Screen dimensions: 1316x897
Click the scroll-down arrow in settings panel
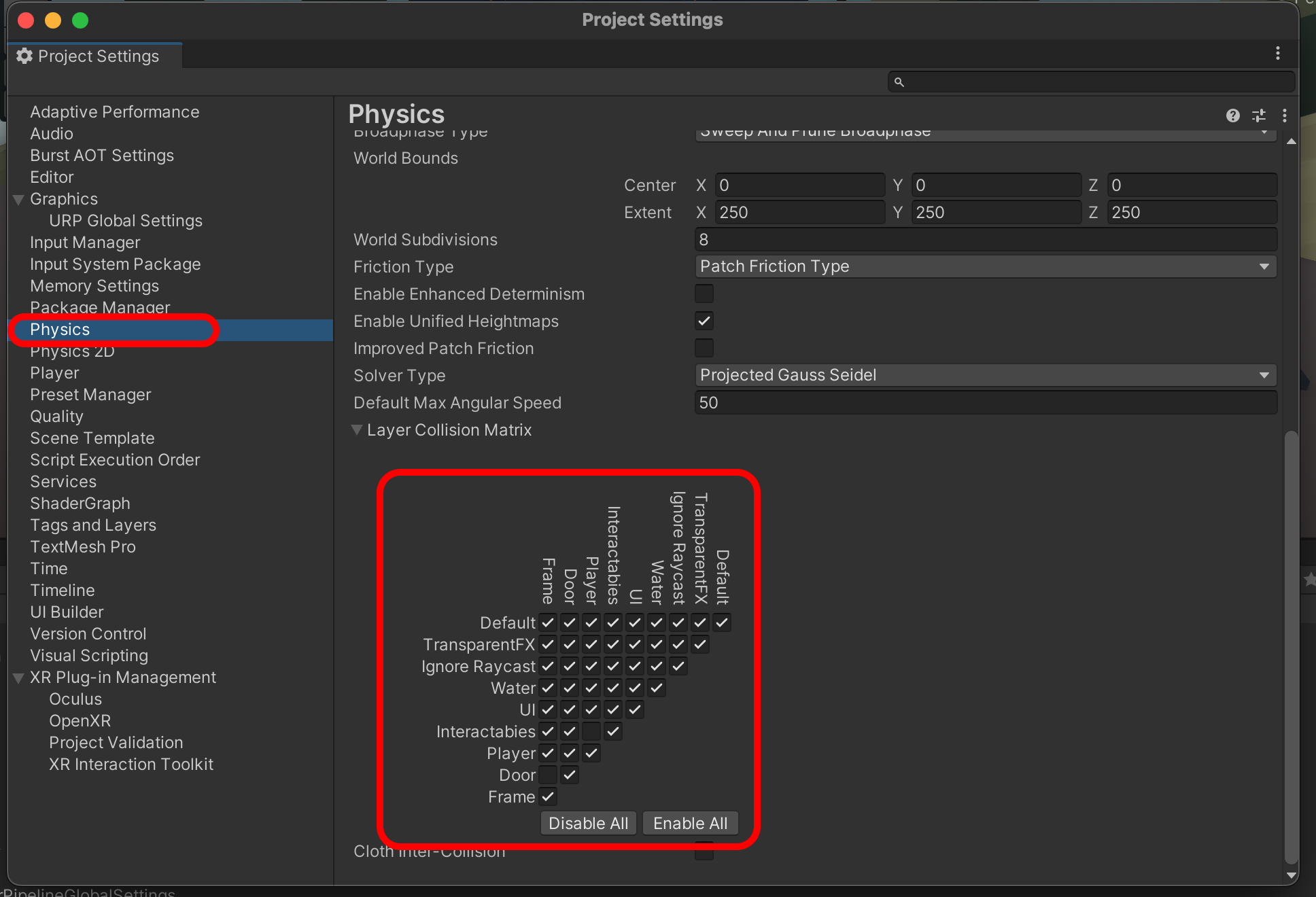(x=1291, y=875)
